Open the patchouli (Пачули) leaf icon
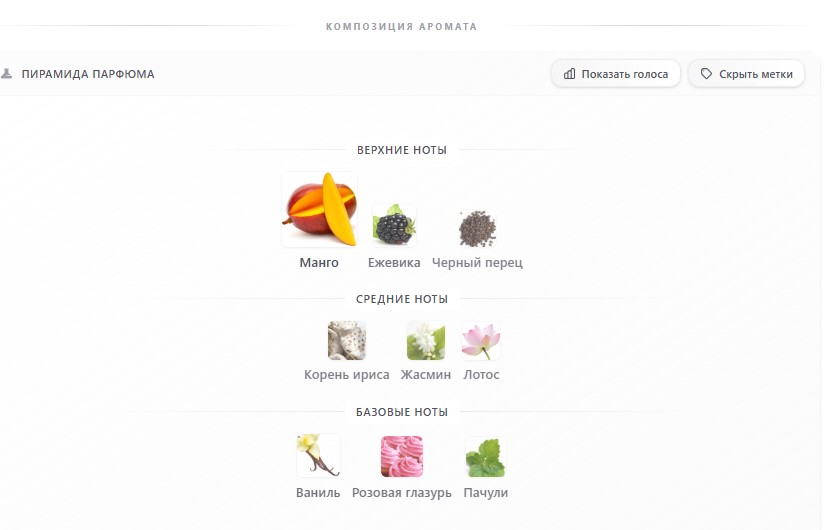Image resolution: width=825 pixels, height=530 pixels. click(485, 457)
